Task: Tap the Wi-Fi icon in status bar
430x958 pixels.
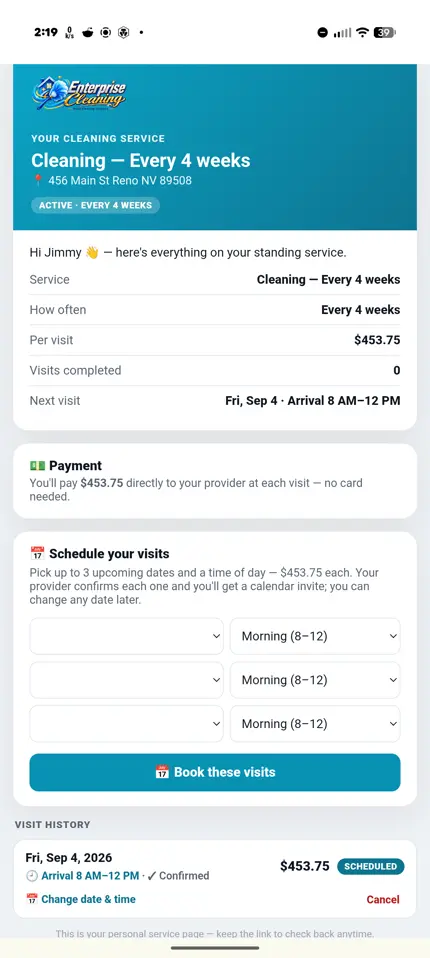Action: 363,32
